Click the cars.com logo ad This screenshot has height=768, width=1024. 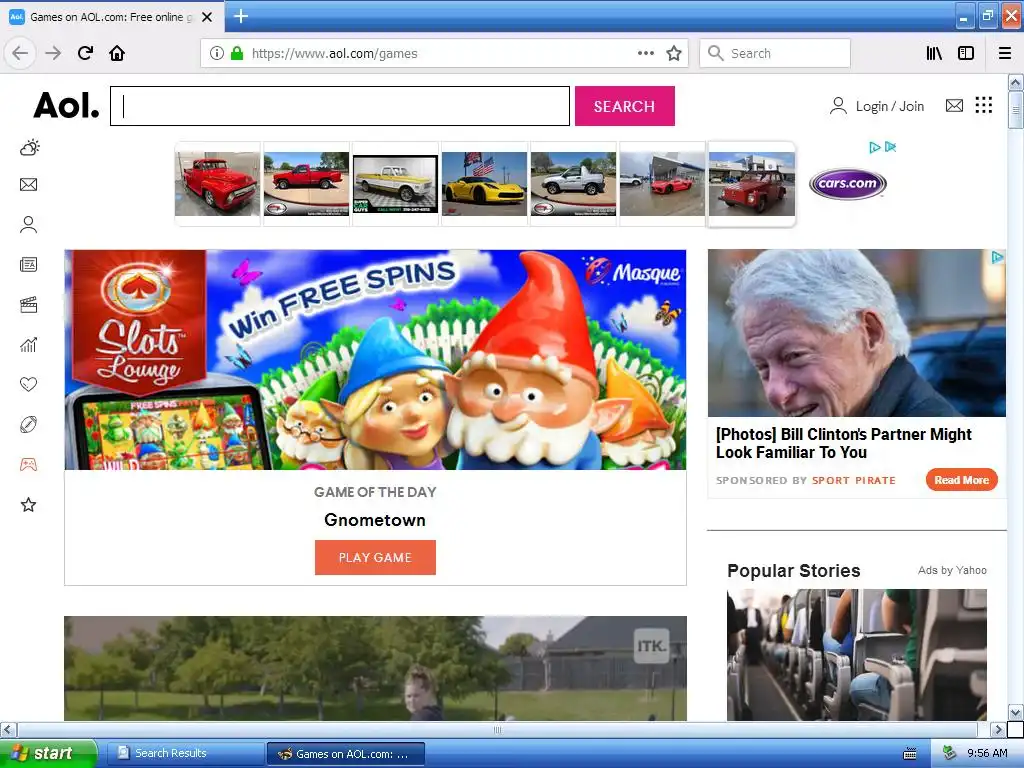pos(847,184)
